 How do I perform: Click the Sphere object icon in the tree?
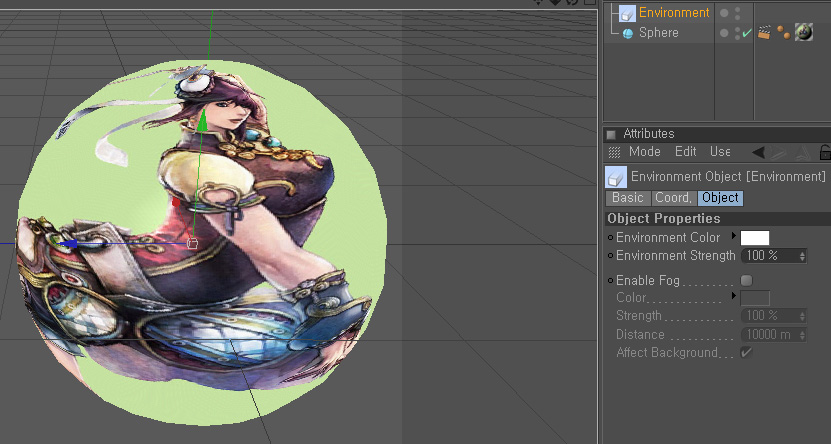tap(626, 33)
